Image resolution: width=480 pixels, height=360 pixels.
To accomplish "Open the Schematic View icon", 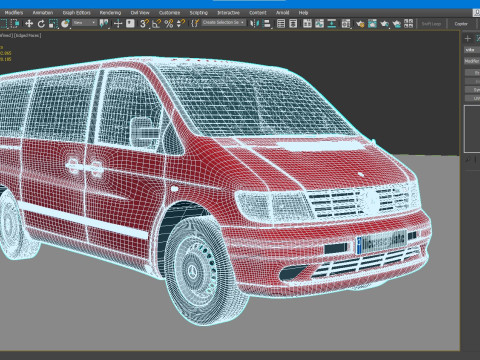I will click(332, 24).
